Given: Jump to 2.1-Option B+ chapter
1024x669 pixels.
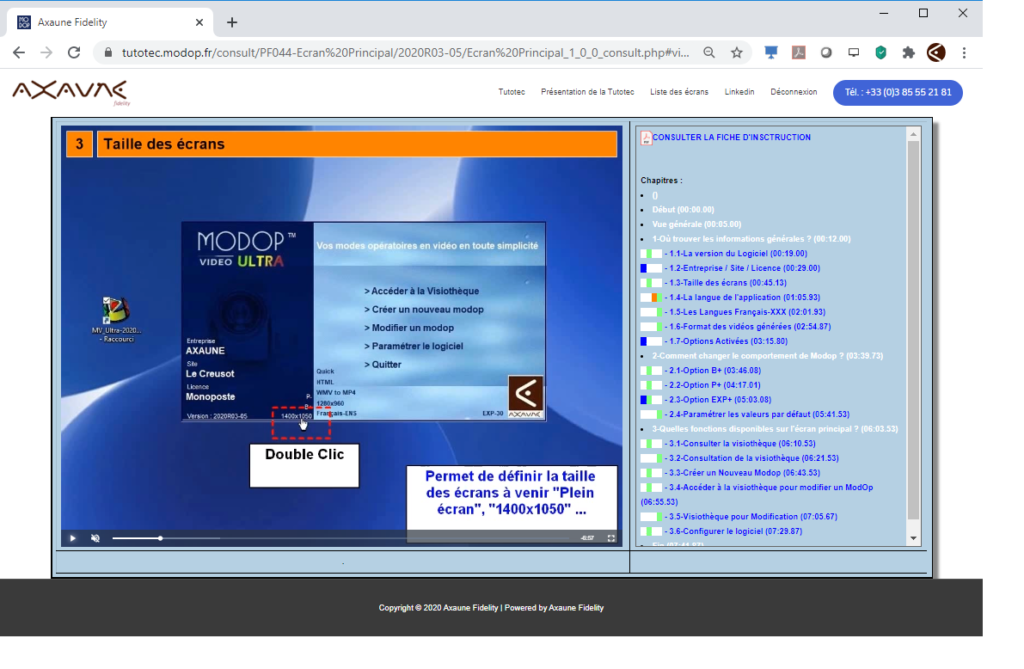Looking at the screenshot, I should 712,370.
